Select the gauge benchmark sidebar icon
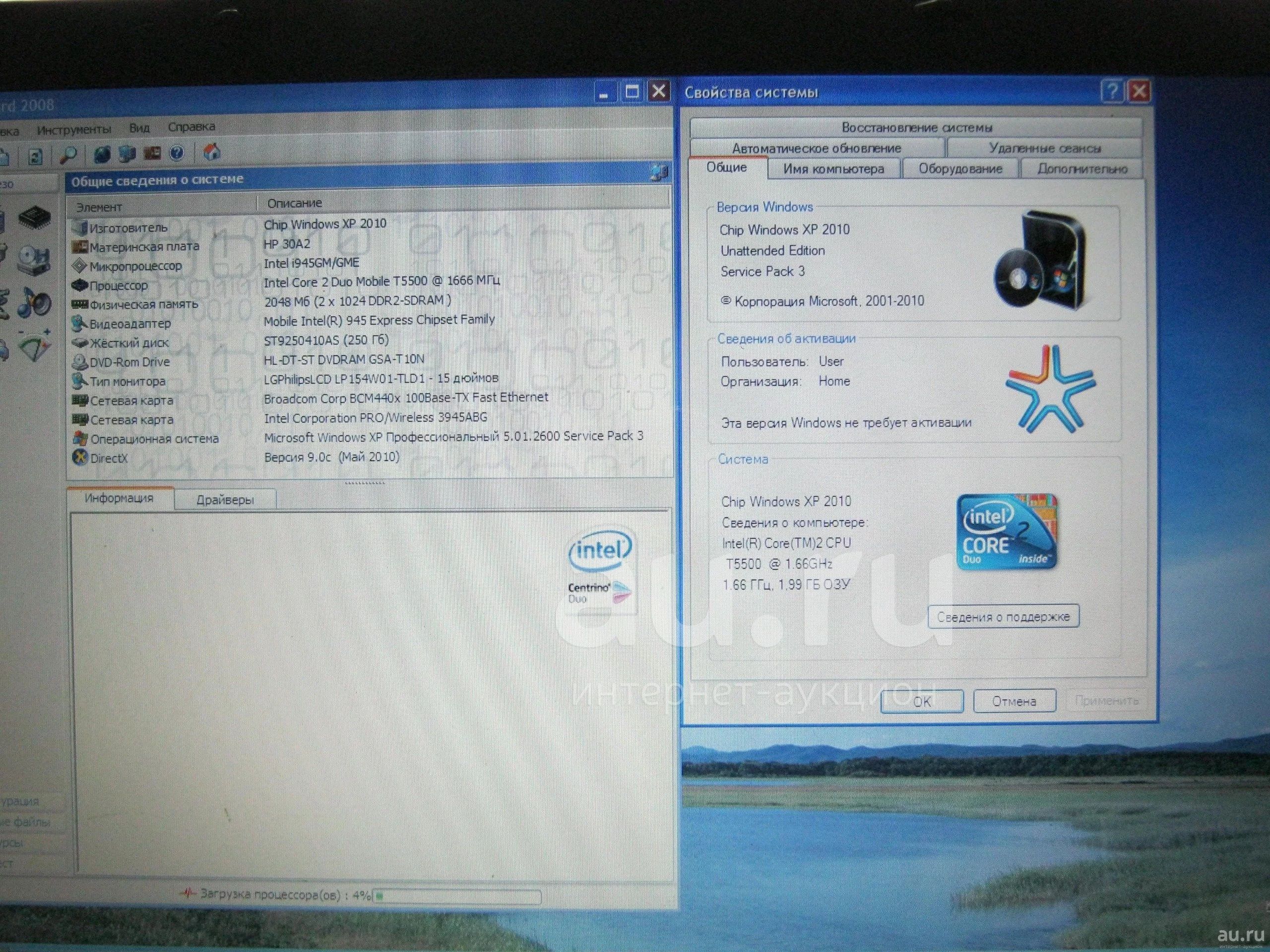Screen dimensions: 1270x952 34,345
